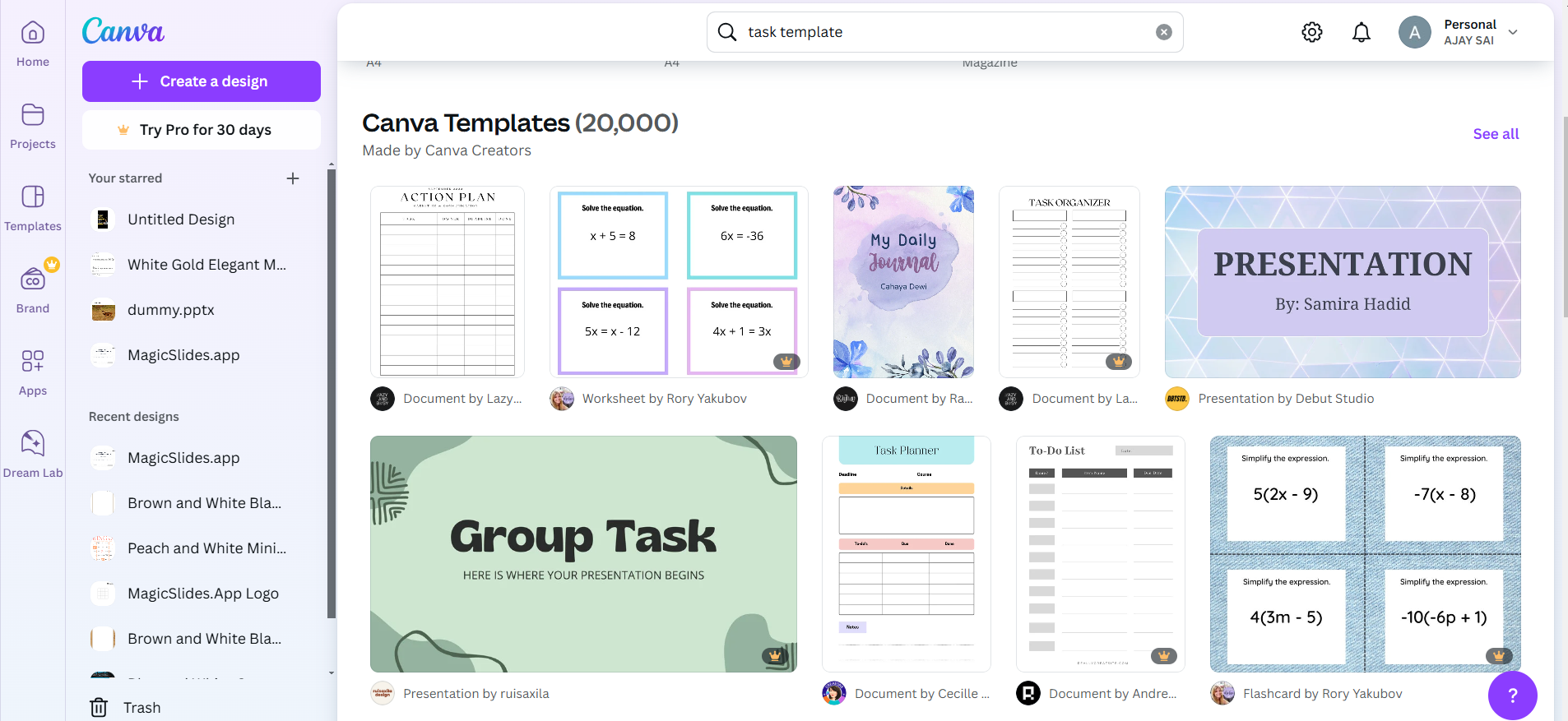This screenshot has width=1568, height=721.
Task: Click the crown icon on the To-Do List template
Action: pos(1163,655)
